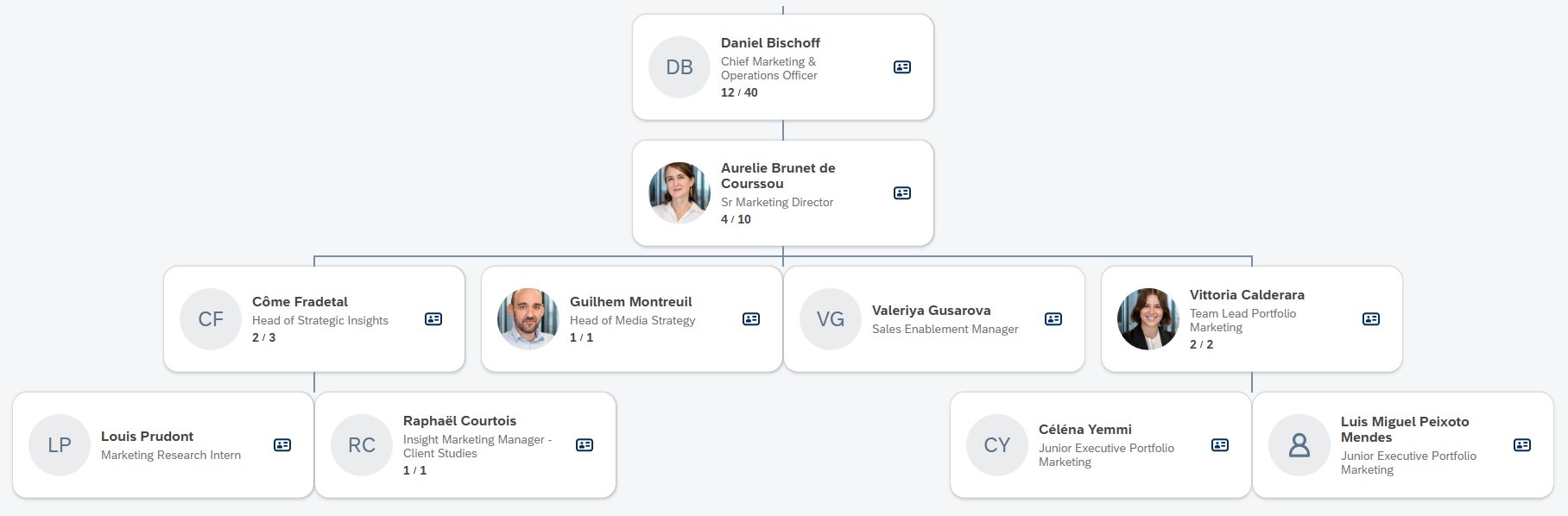Viewport: 1568px width, 516px height.
Task: Click Vittoria Calderara's profile picture
Action: 1148,319
